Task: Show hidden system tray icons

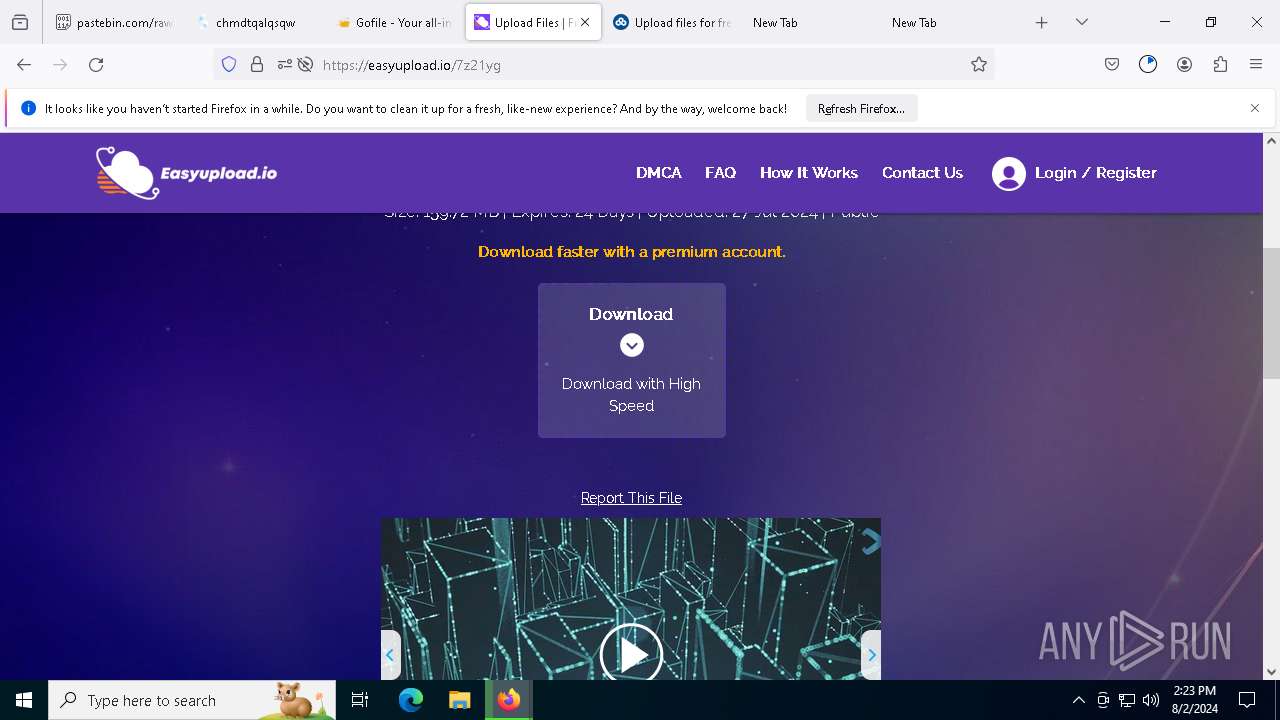Action: click(x=1078, y=700)
